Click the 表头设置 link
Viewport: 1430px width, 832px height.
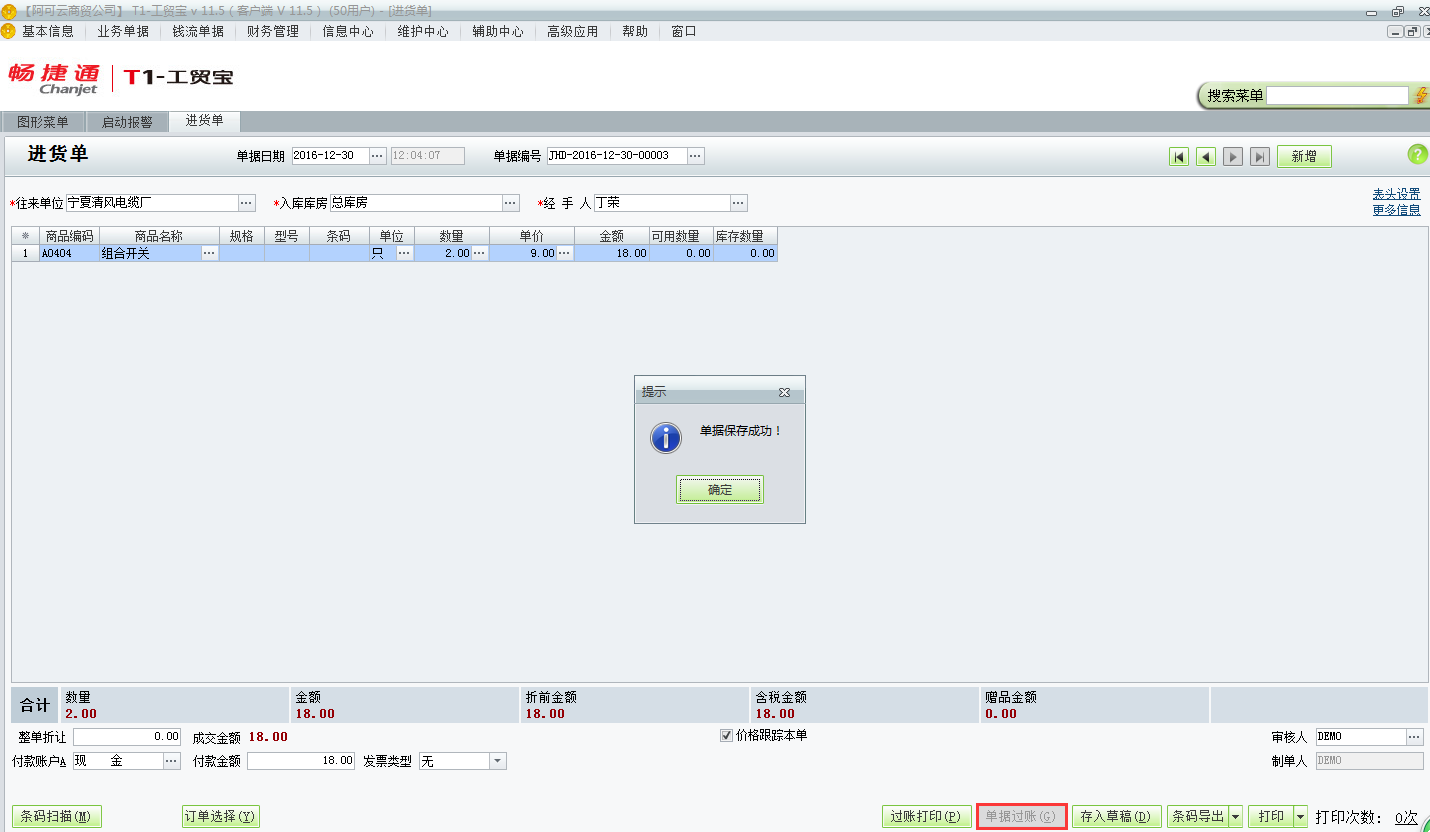pyautogui.click(x=1396, y=193)
